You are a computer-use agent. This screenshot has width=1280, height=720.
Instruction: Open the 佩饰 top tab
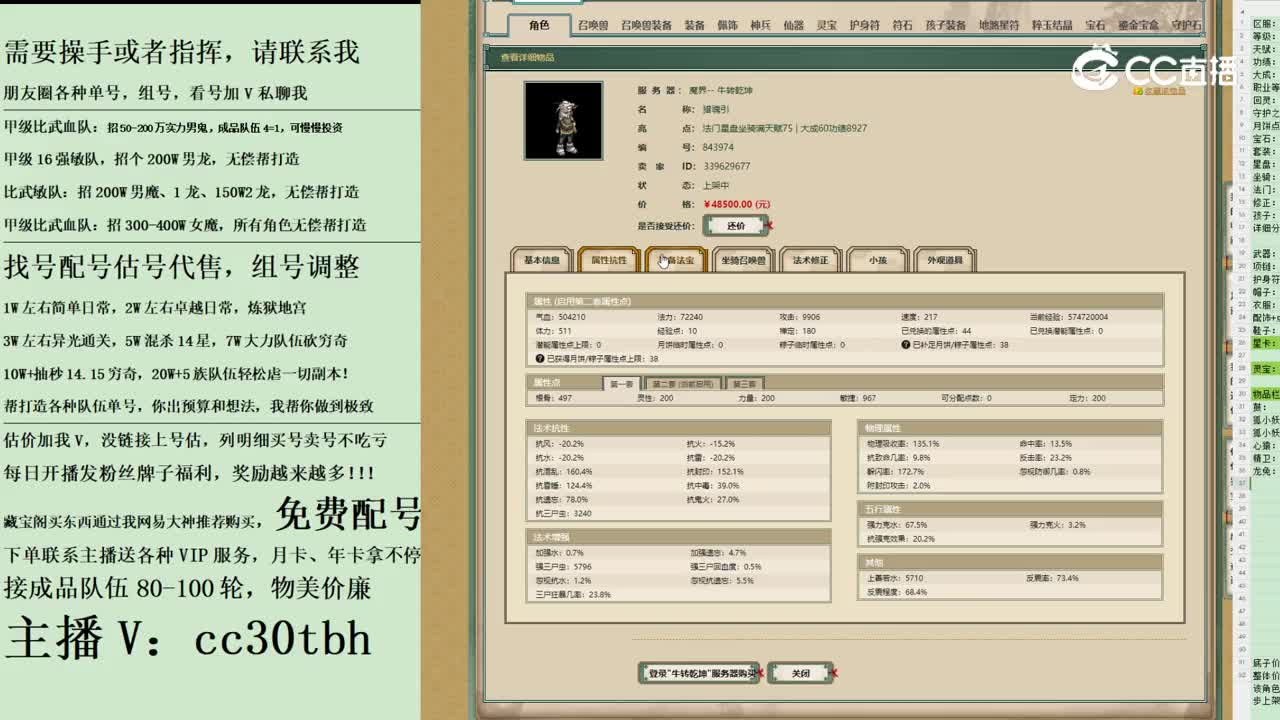pos(727,26)
